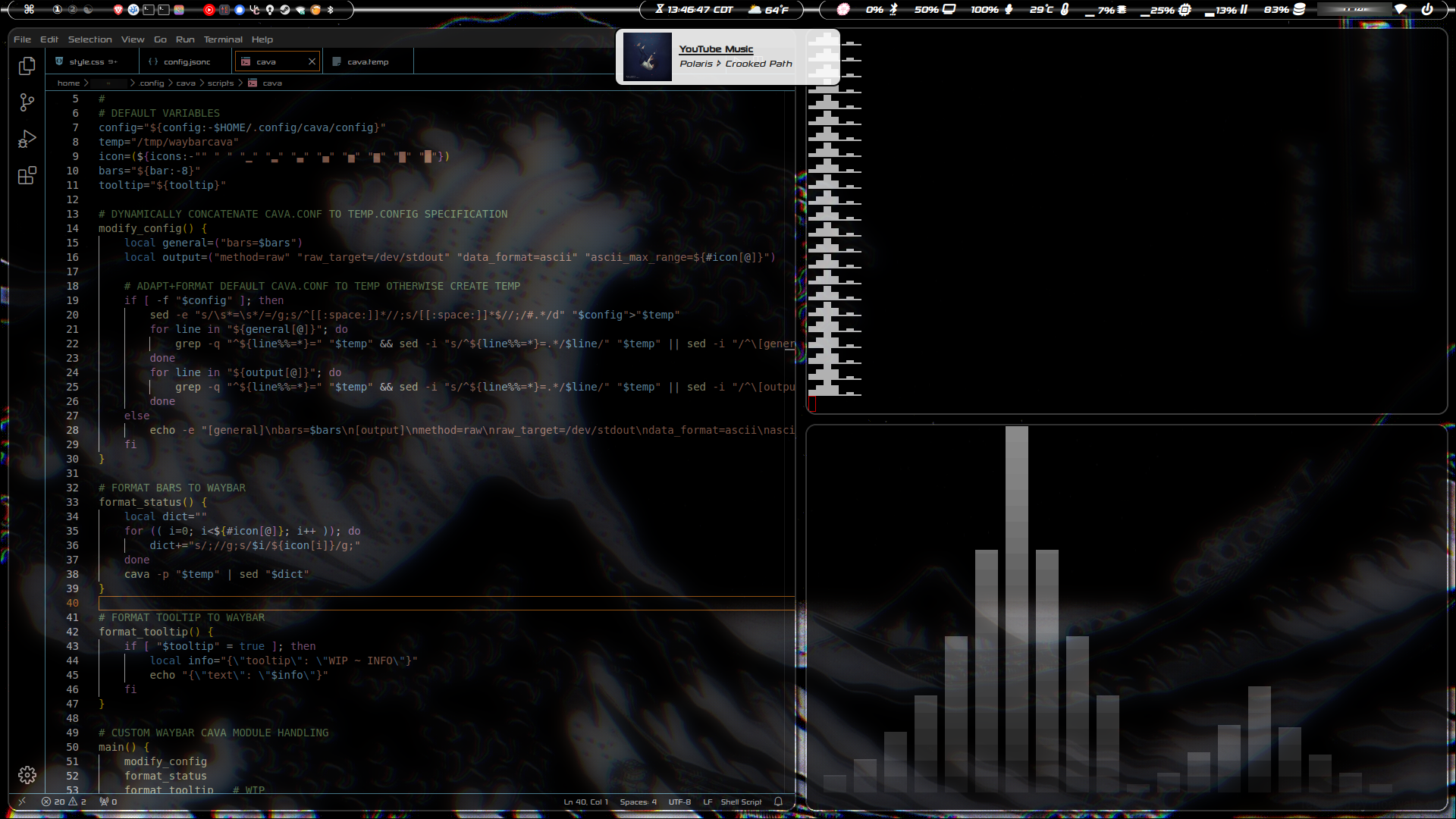The height and width of the screenshot is (819, 1456).
Task: Click the Wi-Fi network icon in top bar
Action: pyautogui.click(x=1401, y=10)
